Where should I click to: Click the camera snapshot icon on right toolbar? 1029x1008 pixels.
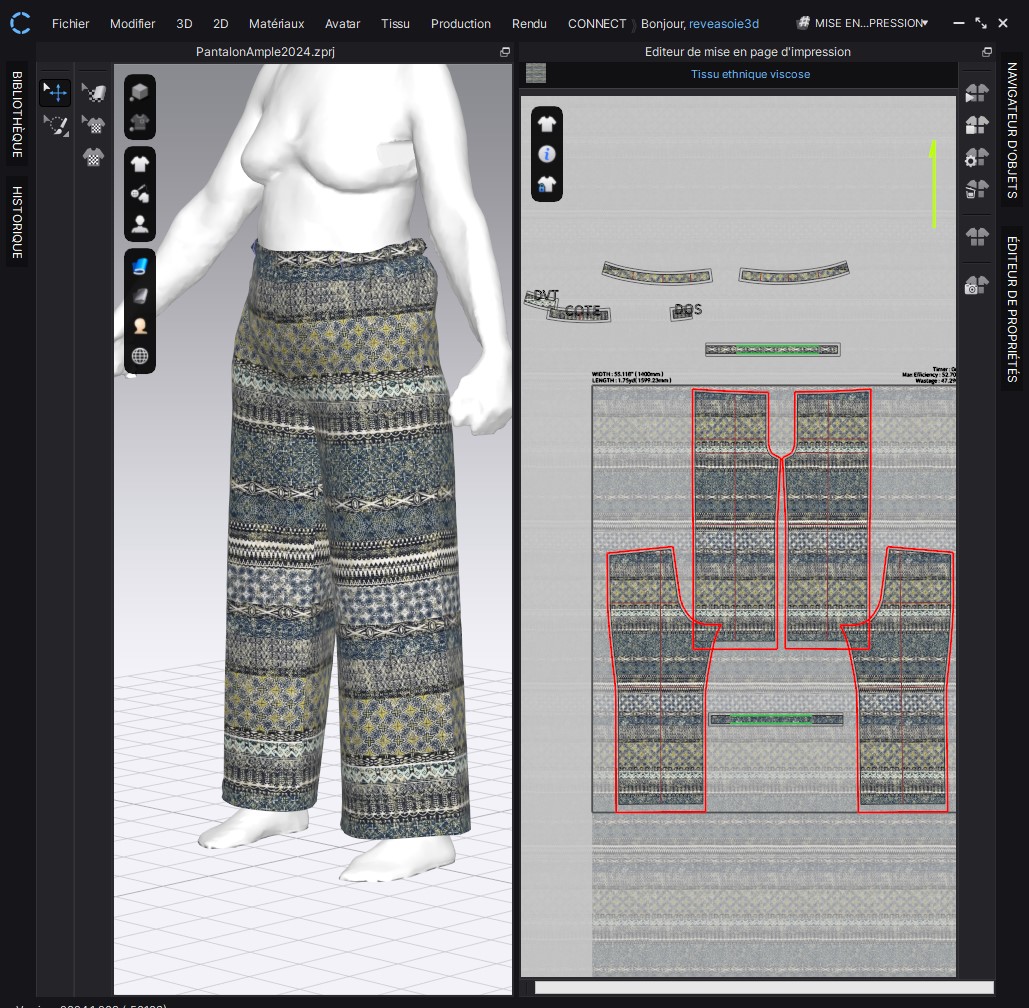pos(976,285)
